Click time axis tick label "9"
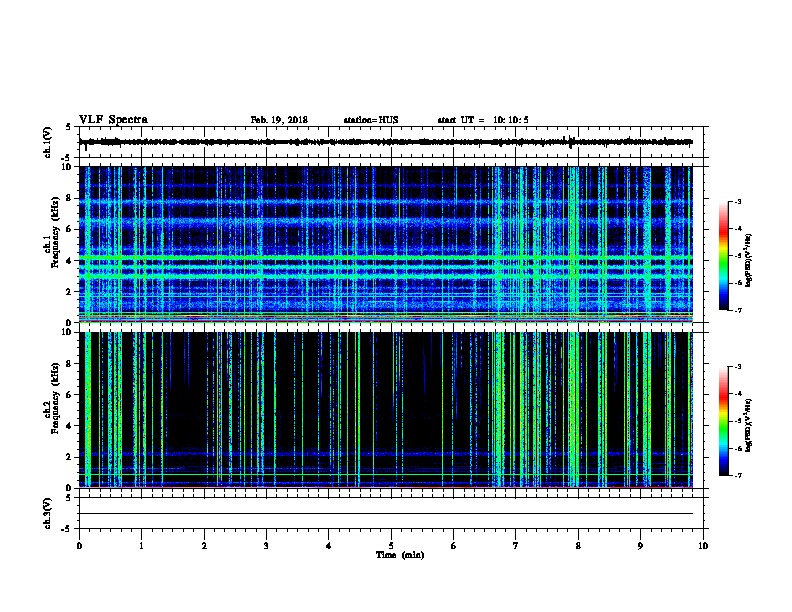The height and width of the screenshot is (612, 792). click(640, 546)
